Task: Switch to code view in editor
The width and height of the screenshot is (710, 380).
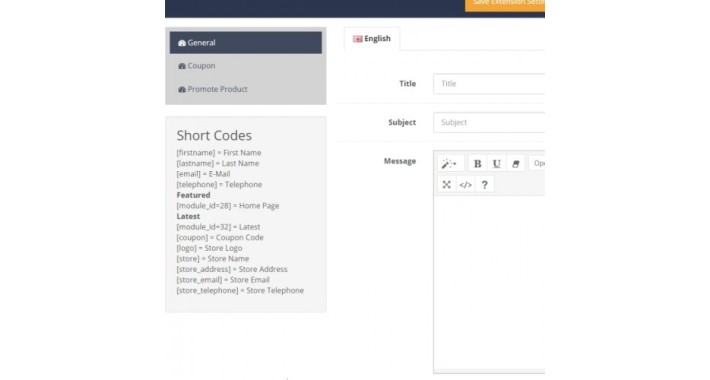Action: (465, 184)
